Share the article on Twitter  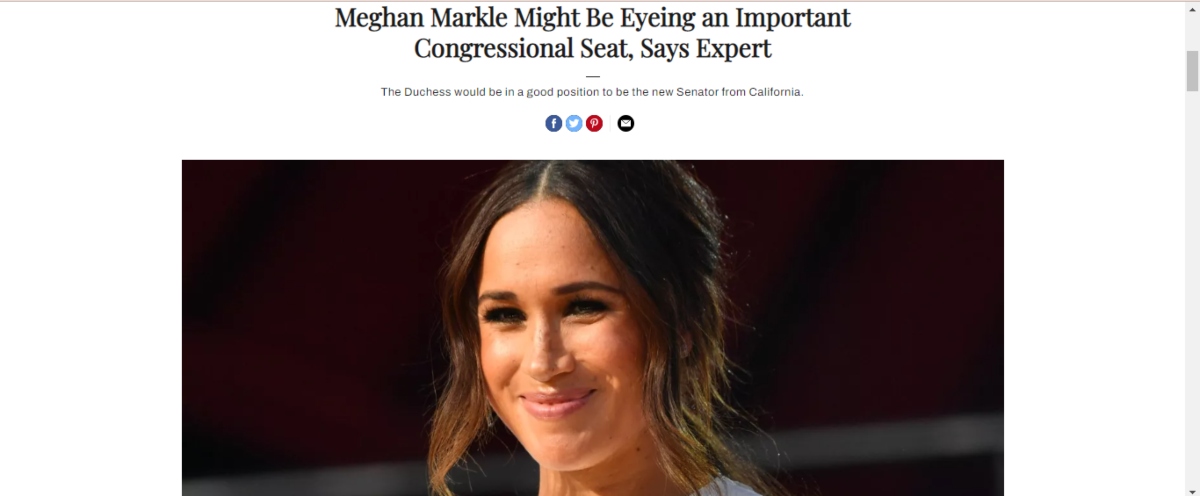574,123
